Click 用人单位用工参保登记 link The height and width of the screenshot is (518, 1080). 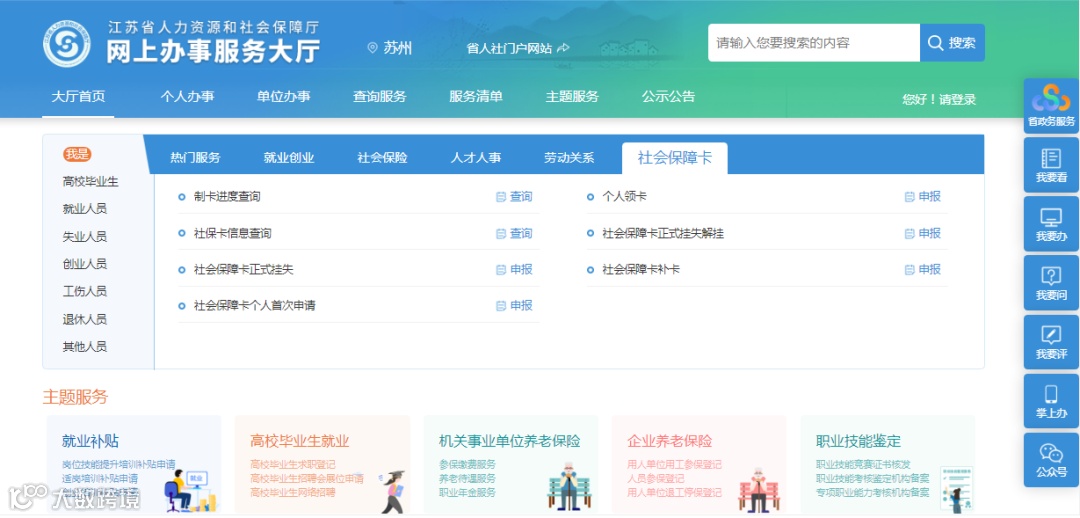[x=675, y=464]
